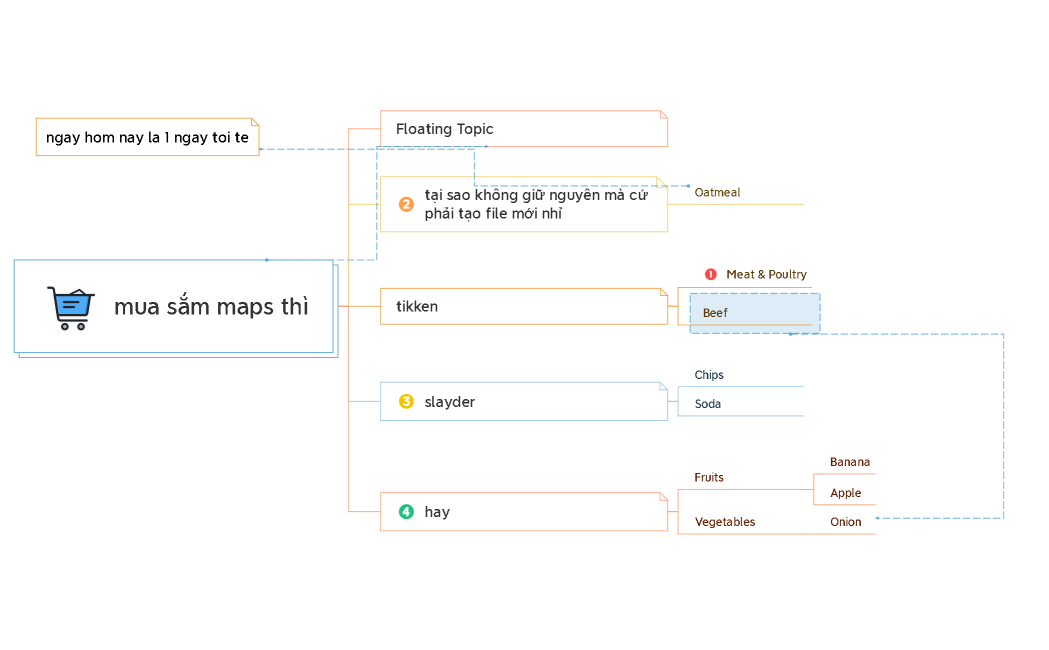Select the Chips subtopic

[x=709, y=375]
